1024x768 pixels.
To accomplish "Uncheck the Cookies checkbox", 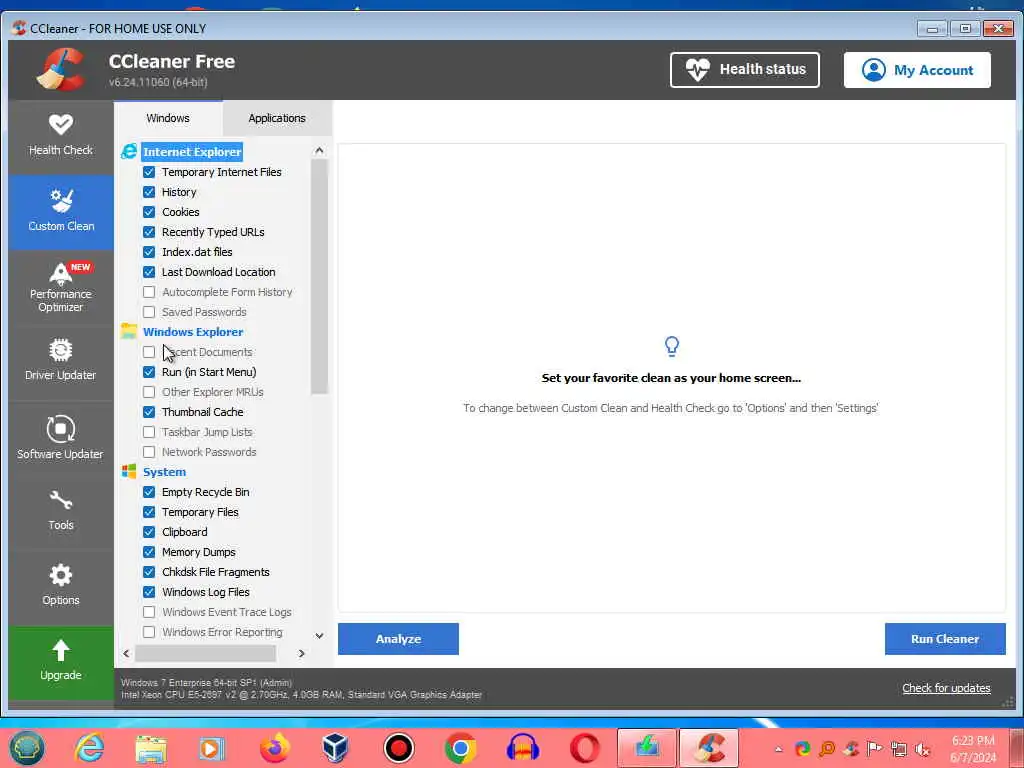I will [149, 212].
